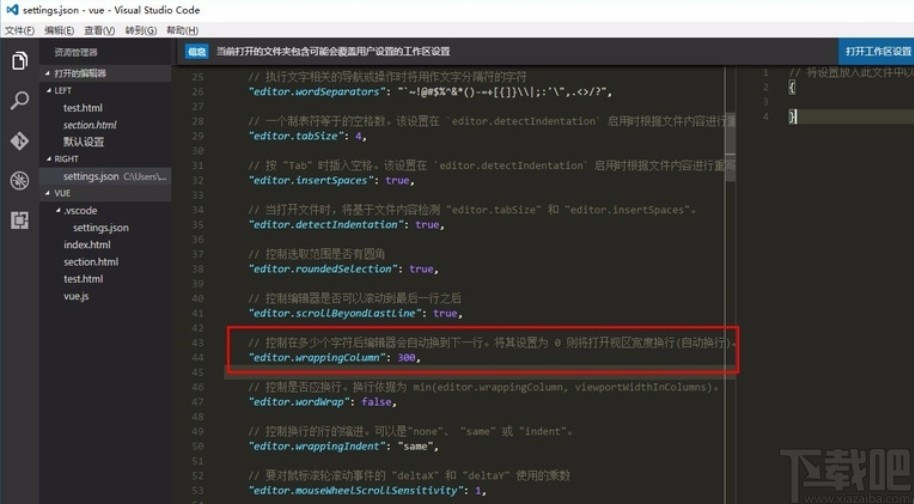The image size is (914, 504).
Task: Click the 资源管理器 panel title
Action: pyautogui.click(x=76, y=52)
